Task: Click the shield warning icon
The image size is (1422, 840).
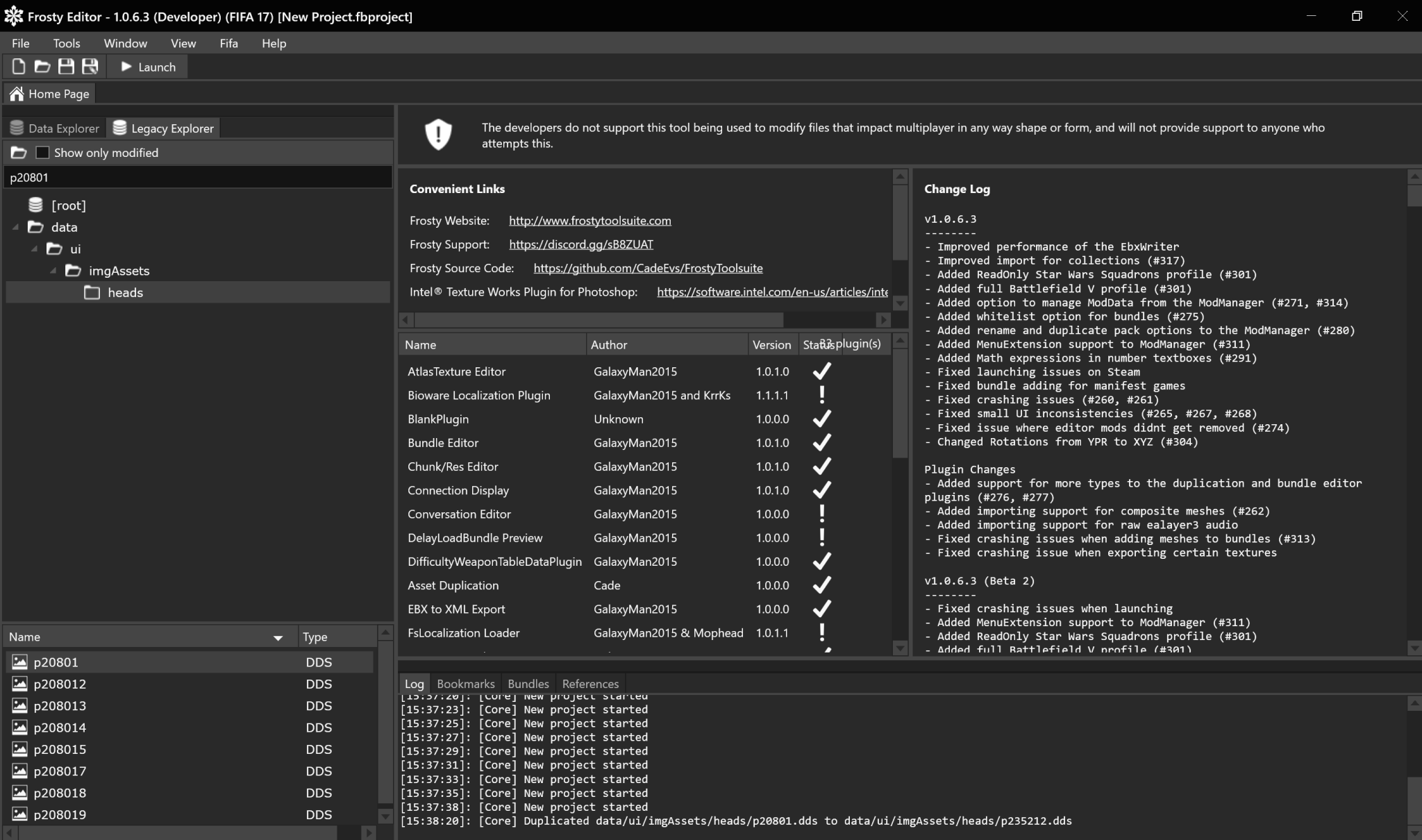Action: 438,135
